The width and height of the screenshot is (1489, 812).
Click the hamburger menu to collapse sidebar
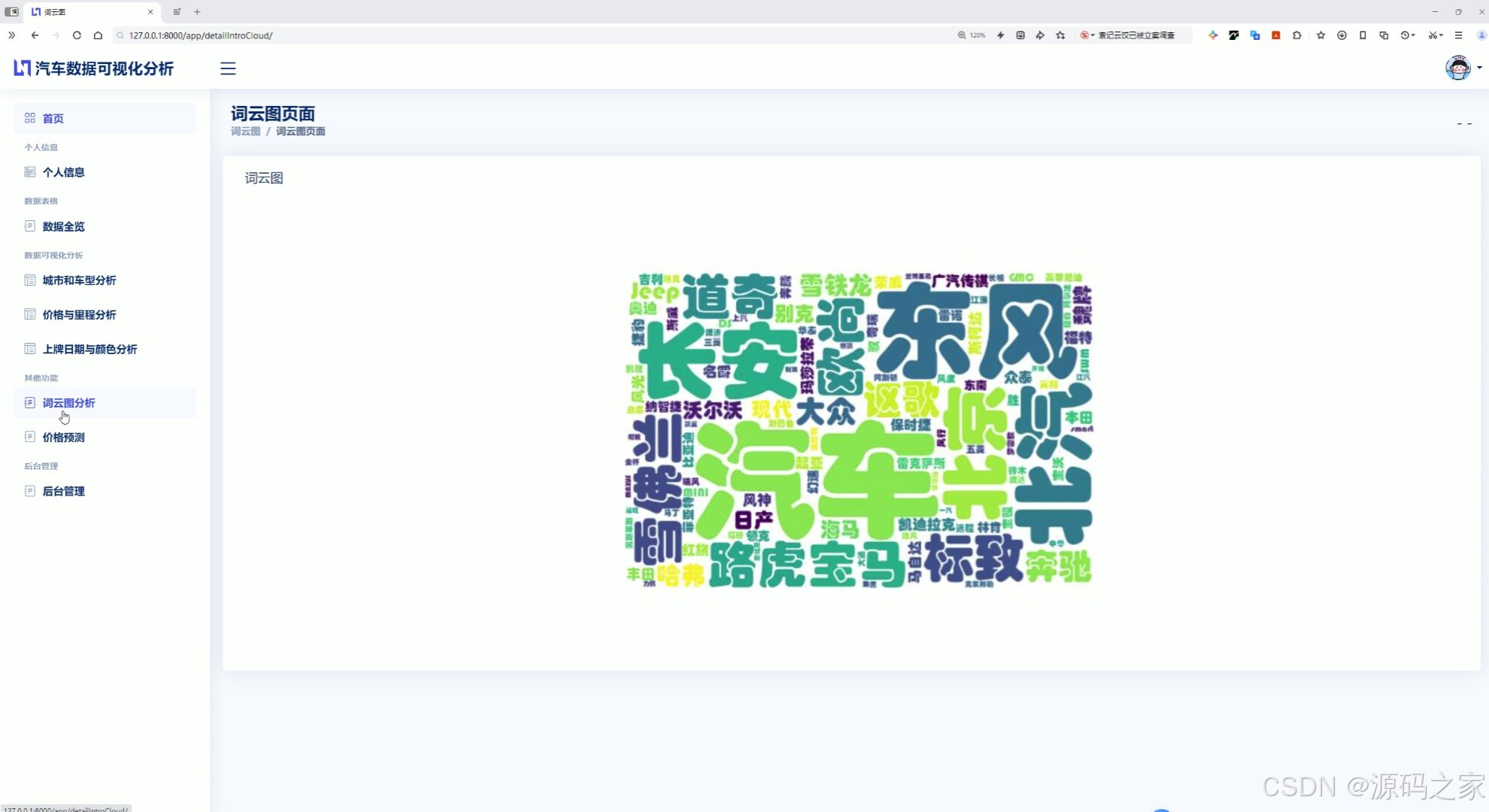[228, 68]
